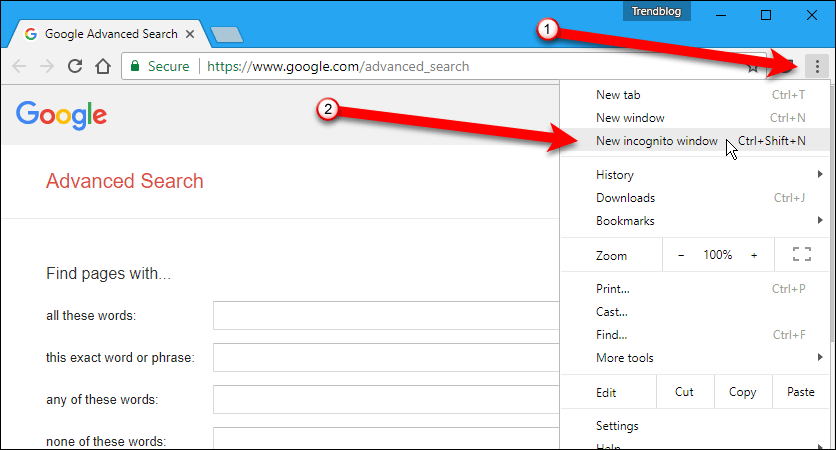Image resolution: width=836 pixels, height=450 pixels.
Task: Click the 100% zoom value
Action: (718, 255)
